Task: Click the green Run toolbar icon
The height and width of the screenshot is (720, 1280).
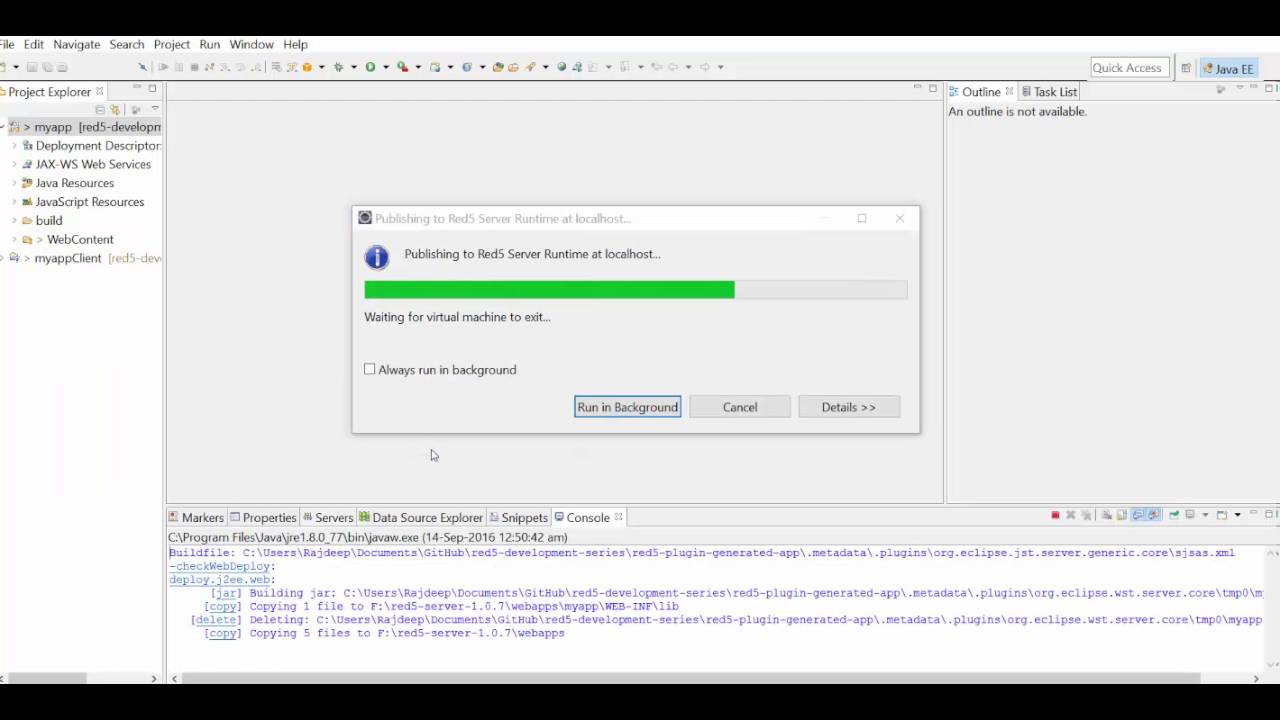Action: pyautogui.click(x=370, y=67)
